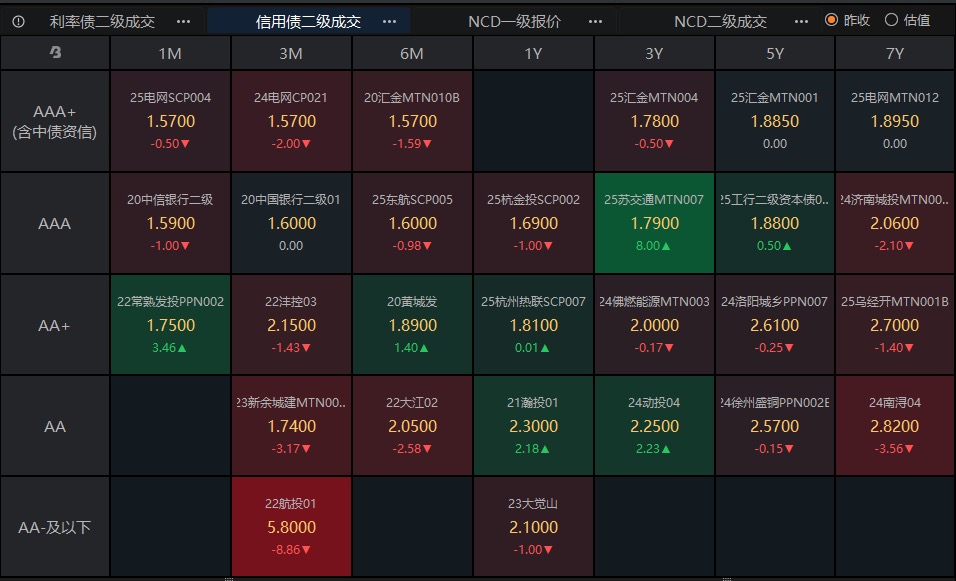Select the 昨收 radio button

click(831, 20)
